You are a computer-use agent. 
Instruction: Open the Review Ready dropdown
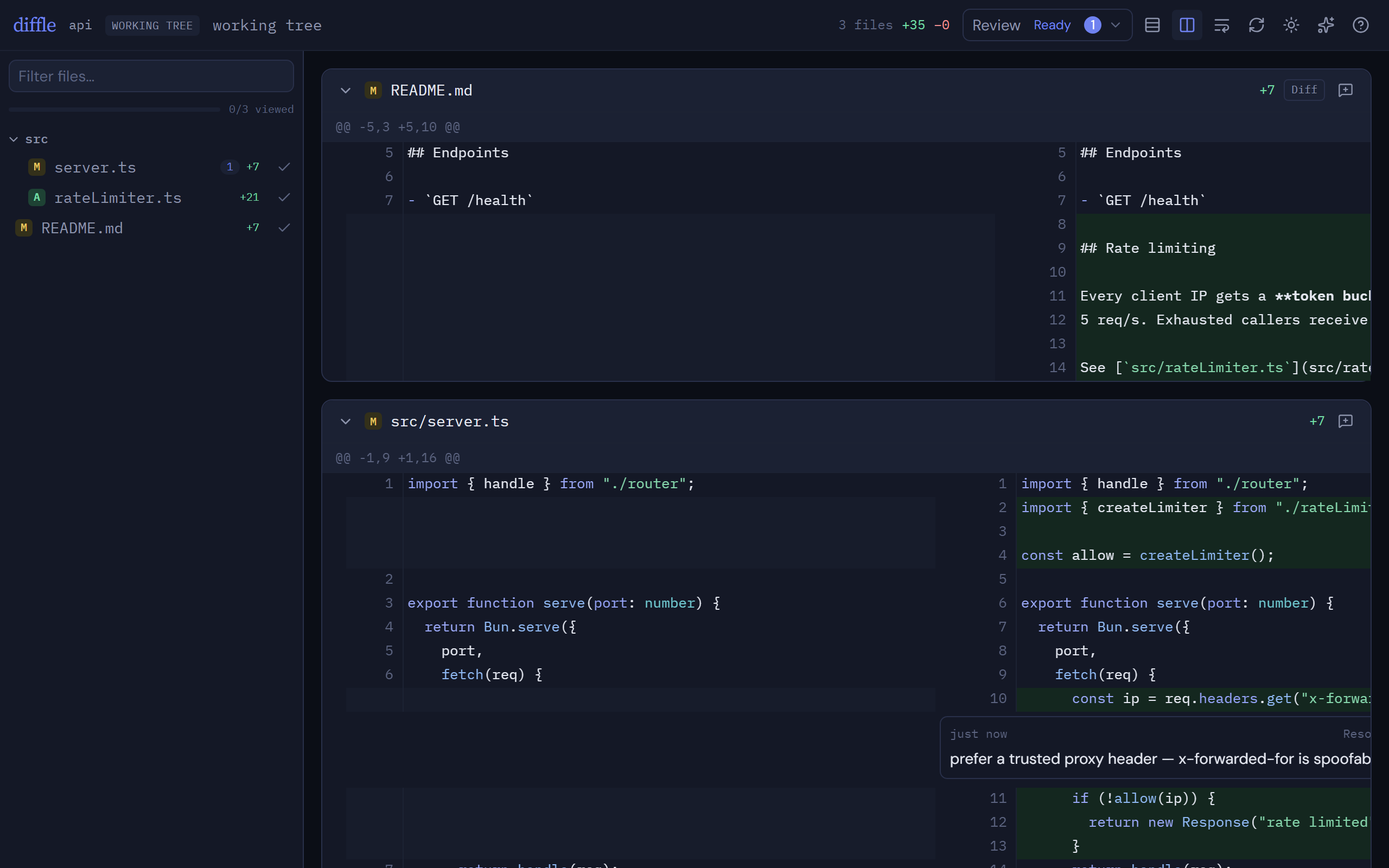tap(1047, 25)
